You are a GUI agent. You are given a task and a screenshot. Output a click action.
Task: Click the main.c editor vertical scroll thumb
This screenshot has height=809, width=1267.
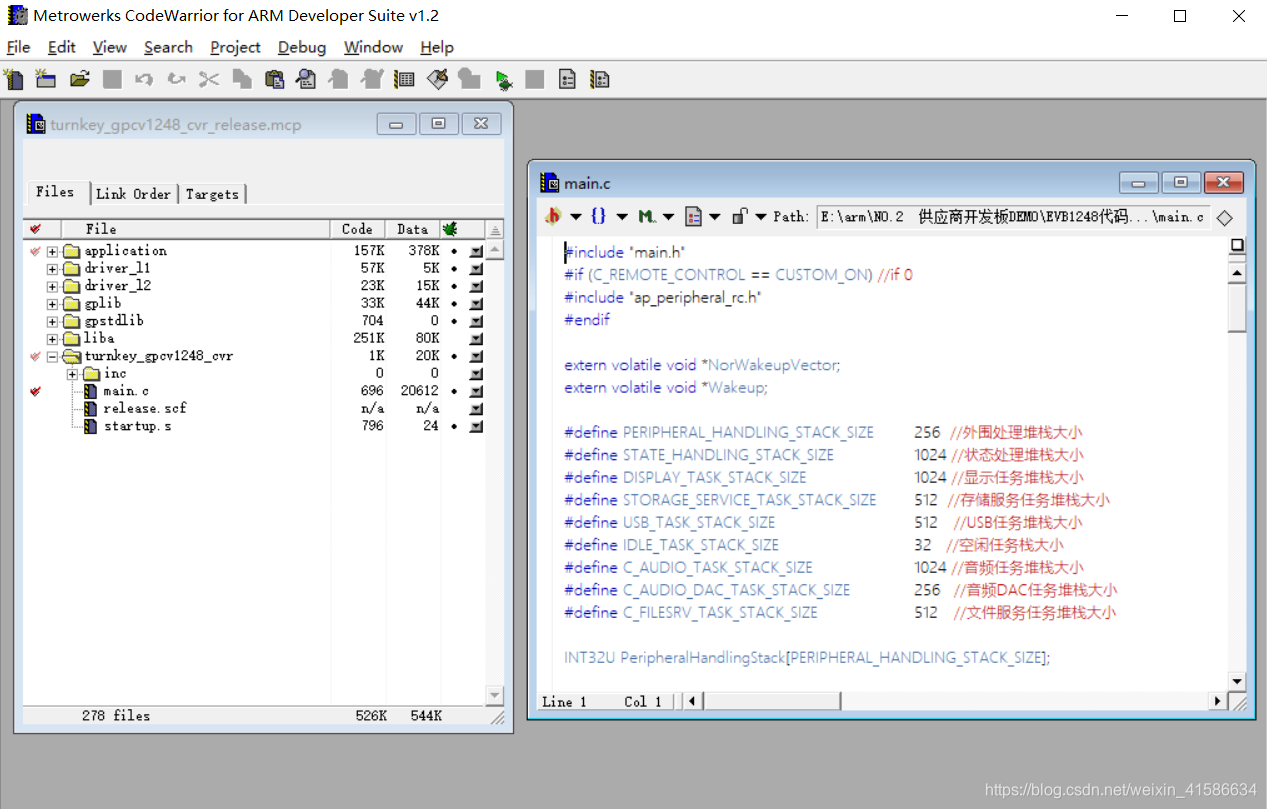click(x=1237, y=308)
